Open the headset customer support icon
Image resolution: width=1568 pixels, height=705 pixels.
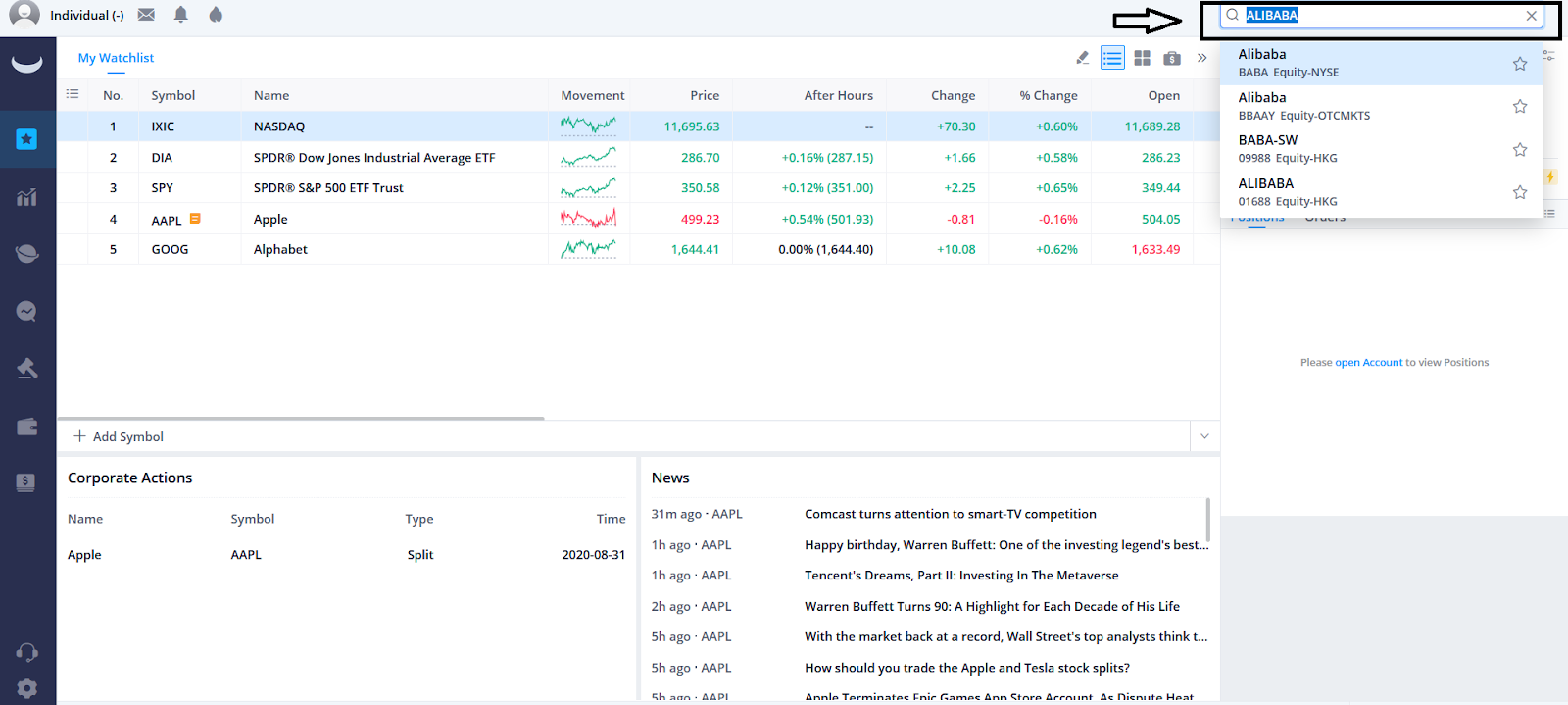click(x=26, y=652)
